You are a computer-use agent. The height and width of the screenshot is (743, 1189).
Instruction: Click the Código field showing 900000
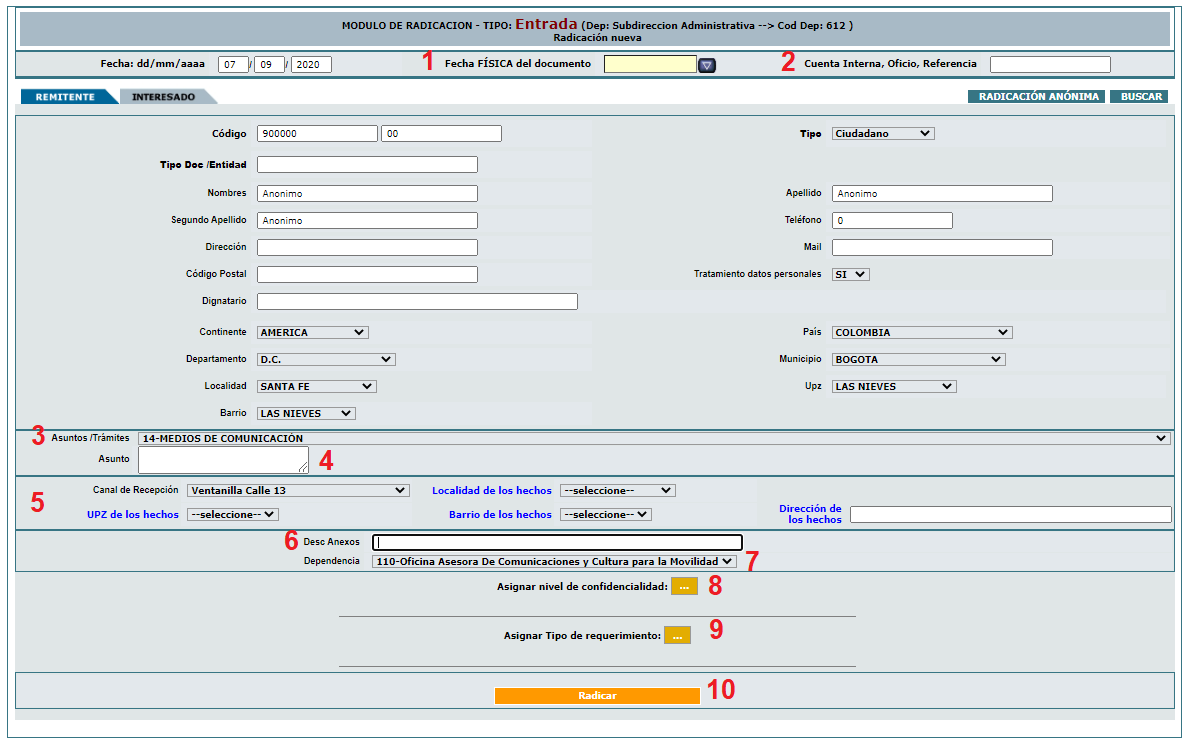pos(317,133)
